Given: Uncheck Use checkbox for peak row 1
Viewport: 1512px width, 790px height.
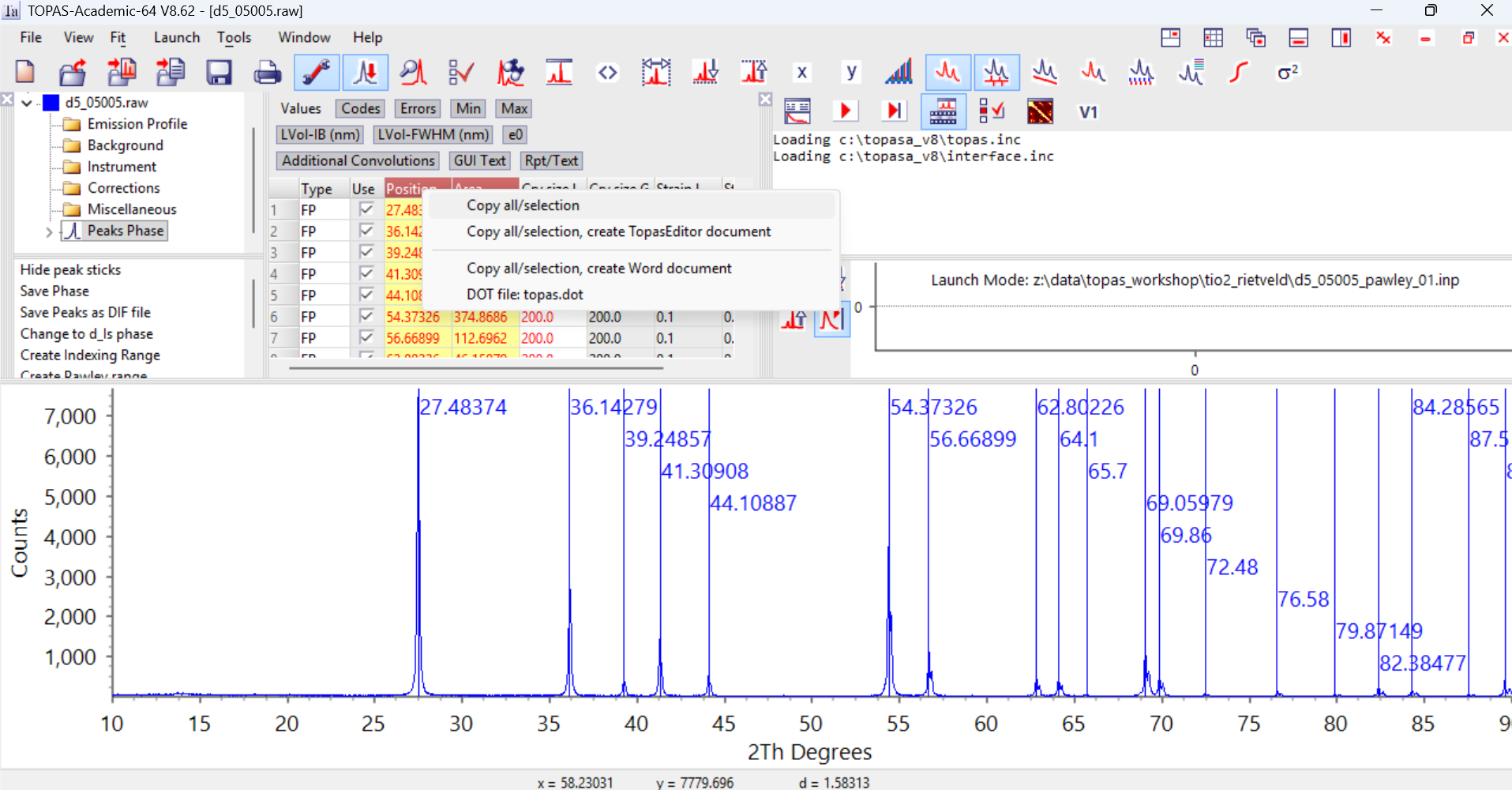Looking at the screenshot, I should point(366,209).
